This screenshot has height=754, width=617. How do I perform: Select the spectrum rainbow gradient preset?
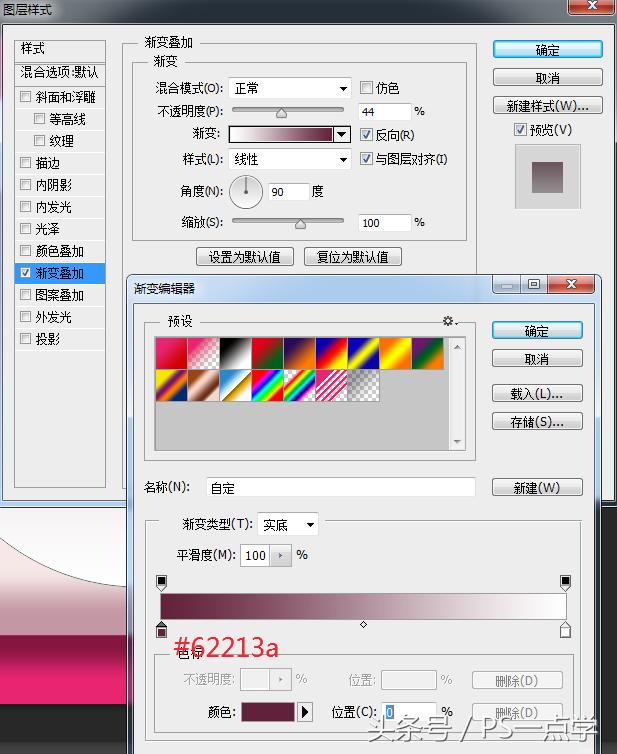click(x=267, y=385)
